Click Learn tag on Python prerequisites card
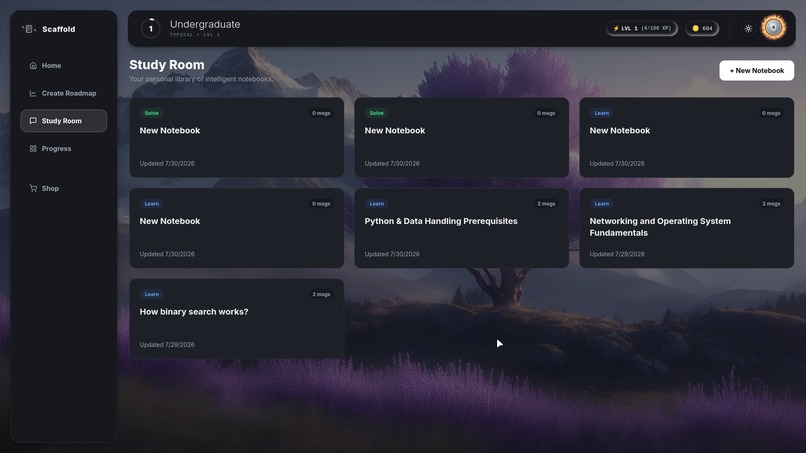Viewport: 806px width, 453px height. pyautogui.click(x=377, y=204)
